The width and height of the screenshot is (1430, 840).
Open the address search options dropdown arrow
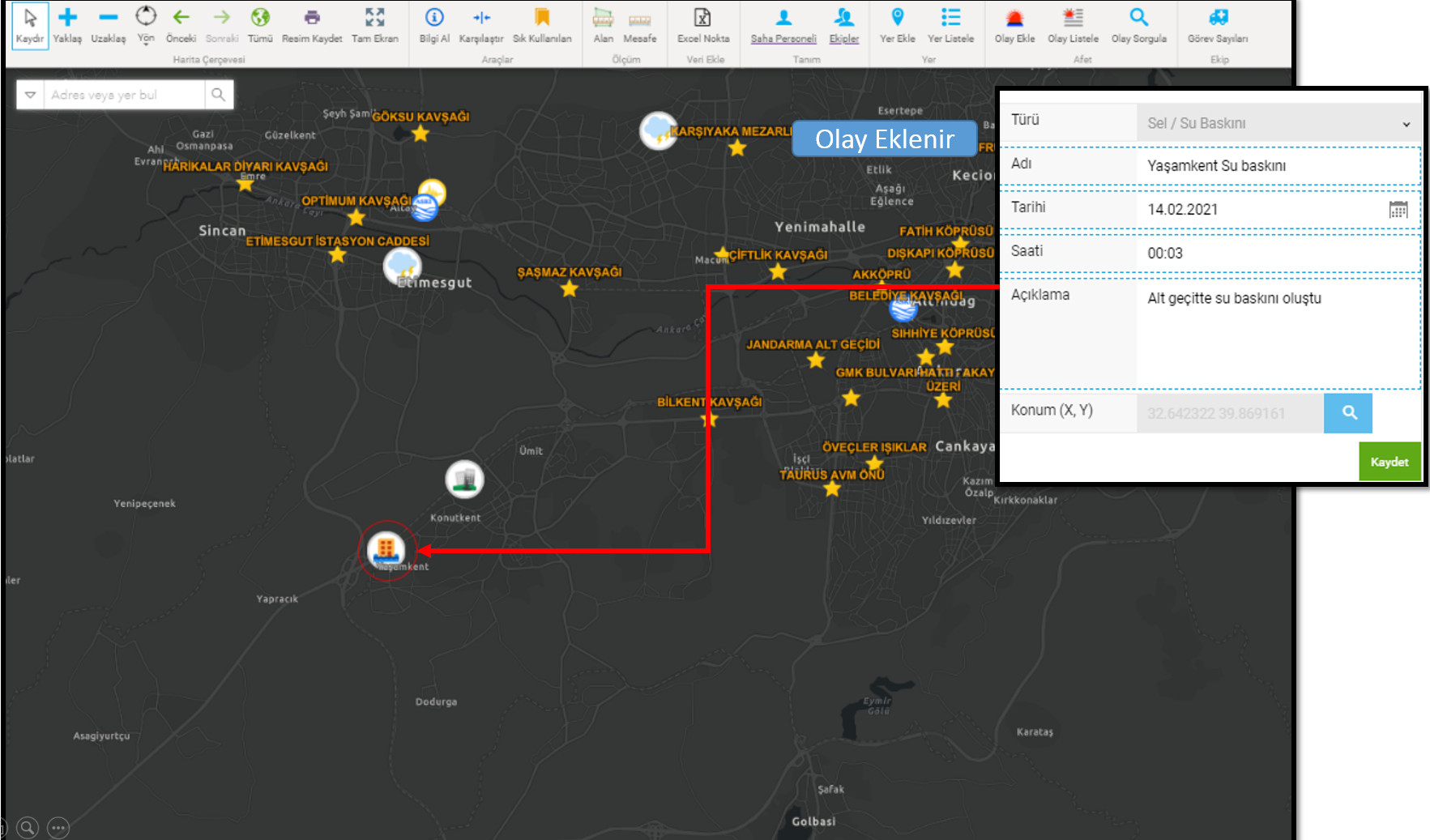[x=30, y=95]
